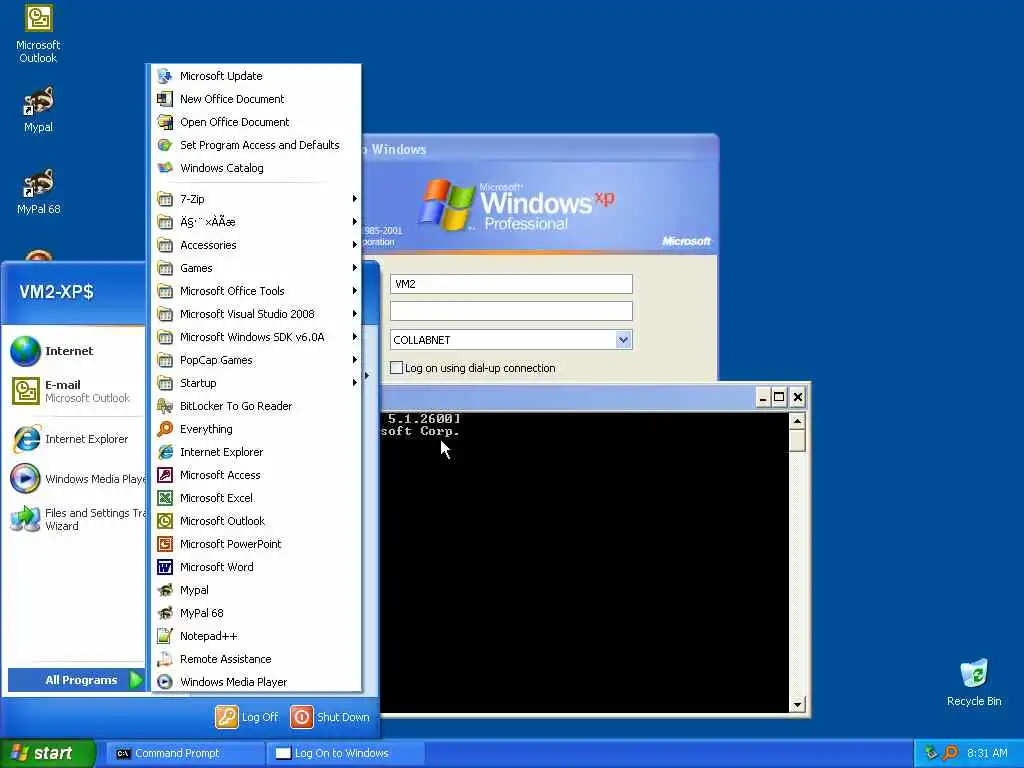Click the Safely Remove Hardware tray icon

point(931,753)
